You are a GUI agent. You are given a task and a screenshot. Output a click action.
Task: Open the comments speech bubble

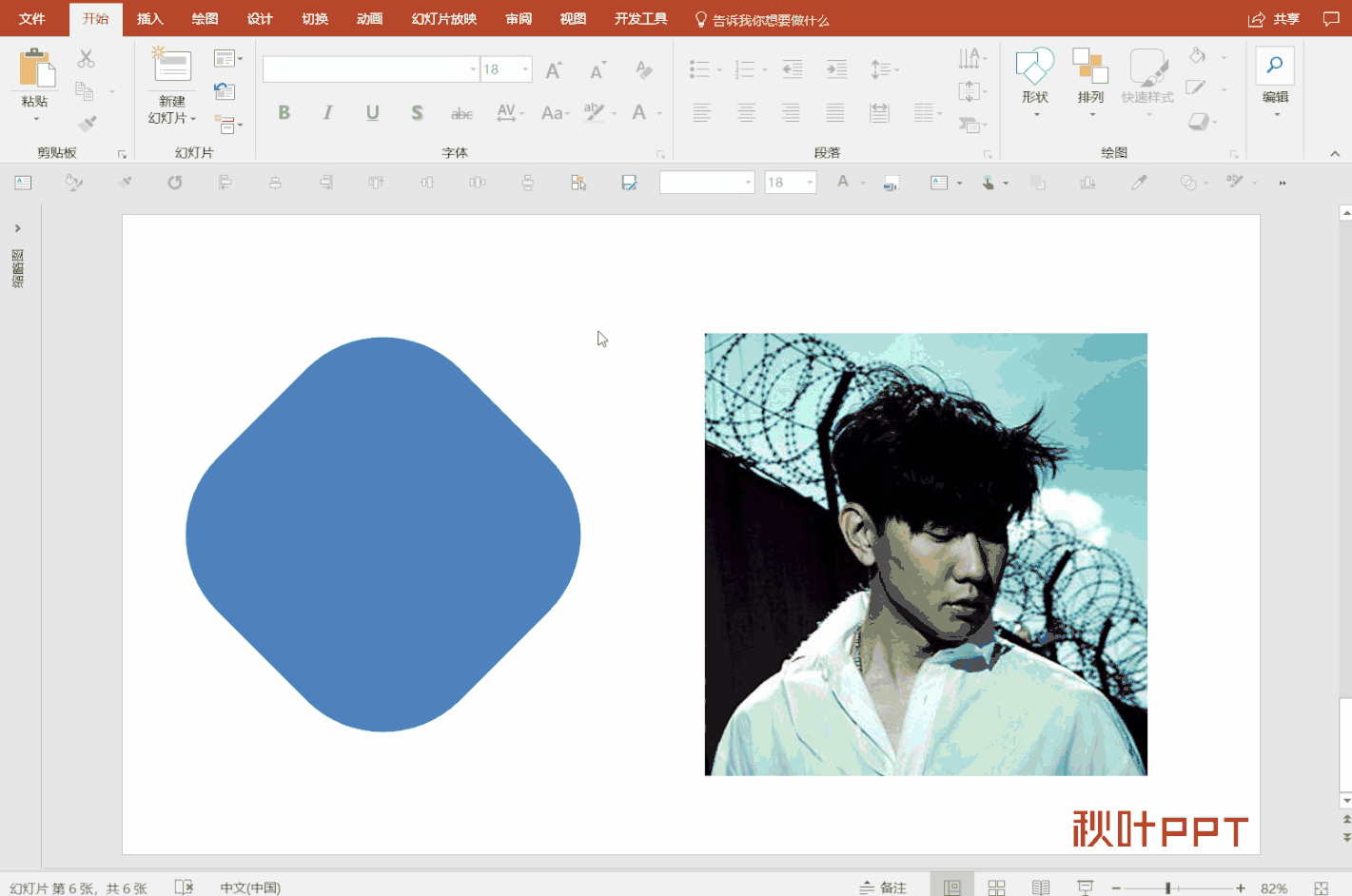[1331, 19]
